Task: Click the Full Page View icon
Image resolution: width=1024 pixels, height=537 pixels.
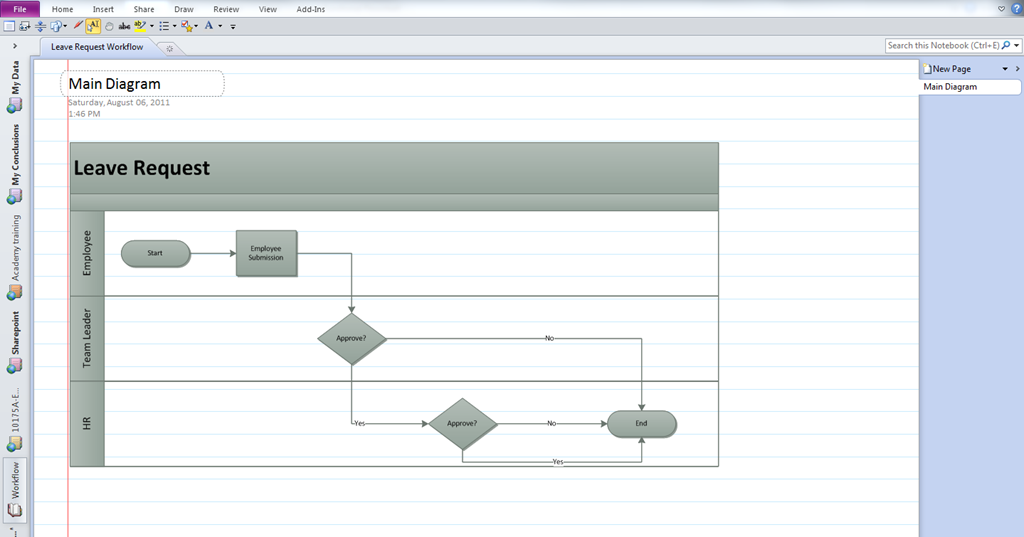Action: point(9,26)
